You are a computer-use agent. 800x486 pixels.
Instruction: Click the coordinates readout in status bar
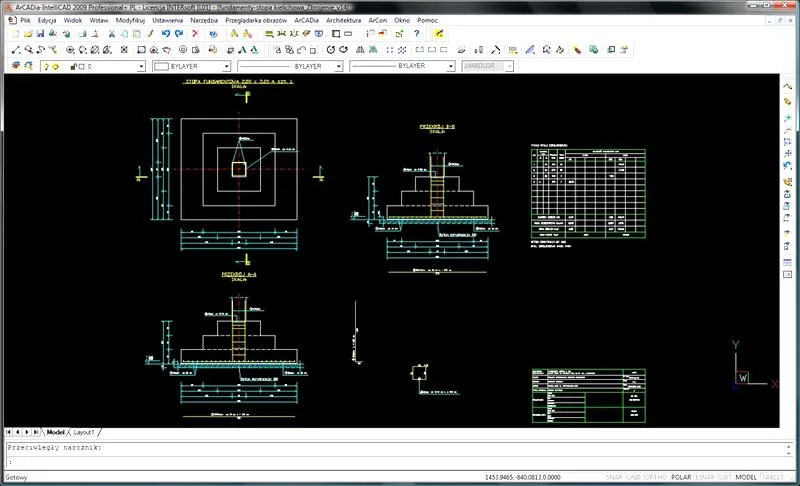click(x=522, y=477)
